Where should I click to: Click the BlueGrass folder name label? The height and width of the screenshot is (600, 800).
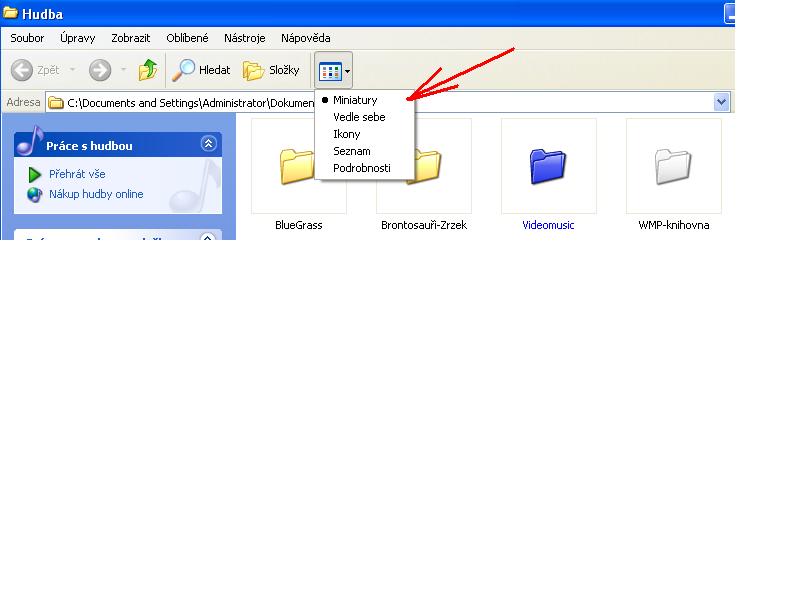298,225
